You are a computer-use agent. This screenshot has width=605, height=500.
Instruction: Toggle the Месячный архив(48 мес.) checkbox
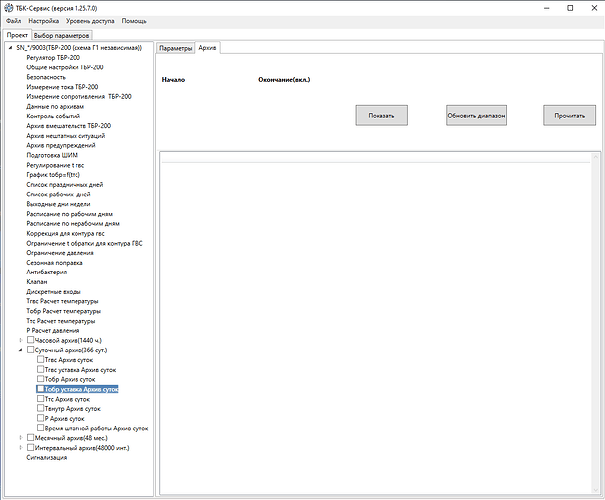tap(31, 437)
